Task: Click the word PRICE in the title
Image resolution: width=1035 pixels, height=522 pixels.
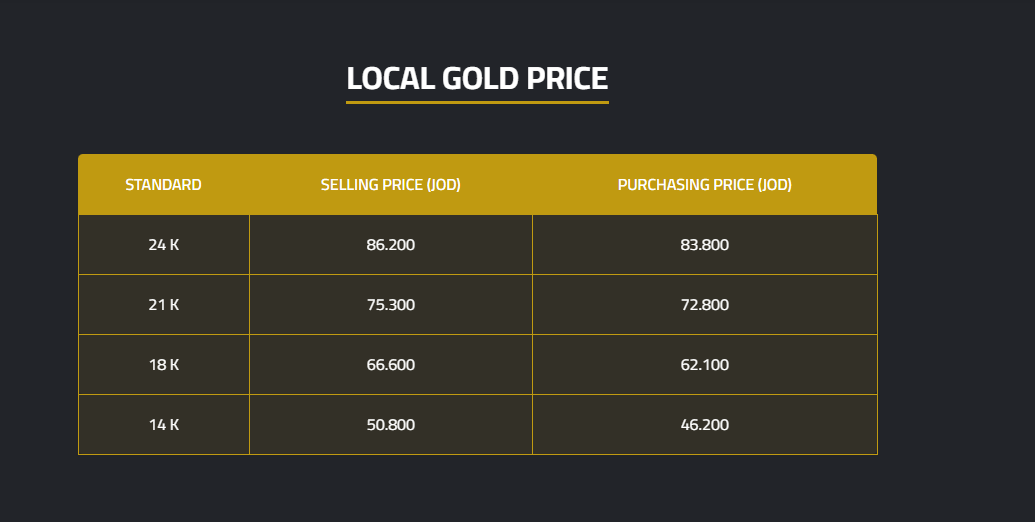Action: 568,78
